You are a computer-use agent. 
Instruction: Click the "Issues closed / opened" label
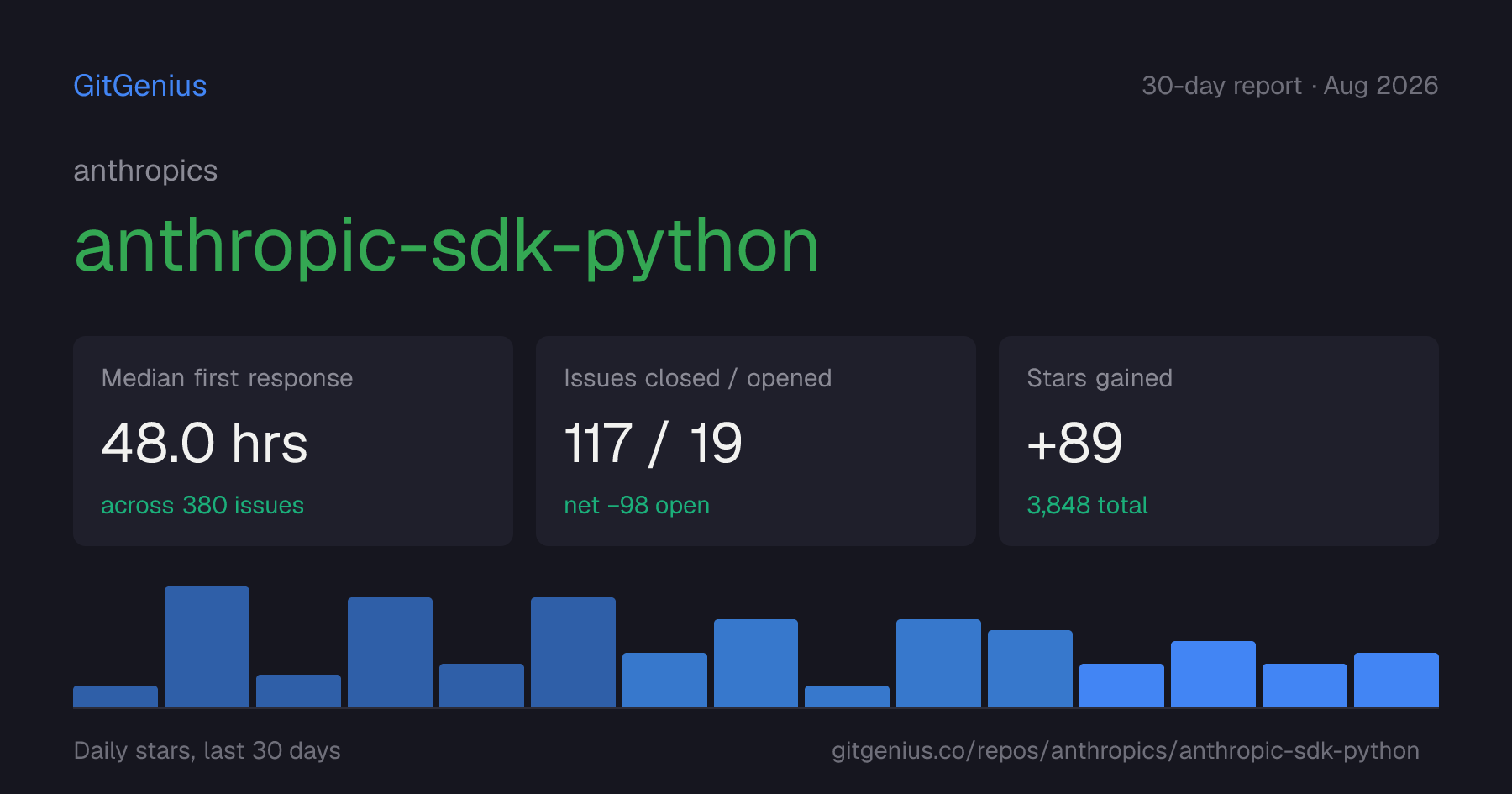697,378
